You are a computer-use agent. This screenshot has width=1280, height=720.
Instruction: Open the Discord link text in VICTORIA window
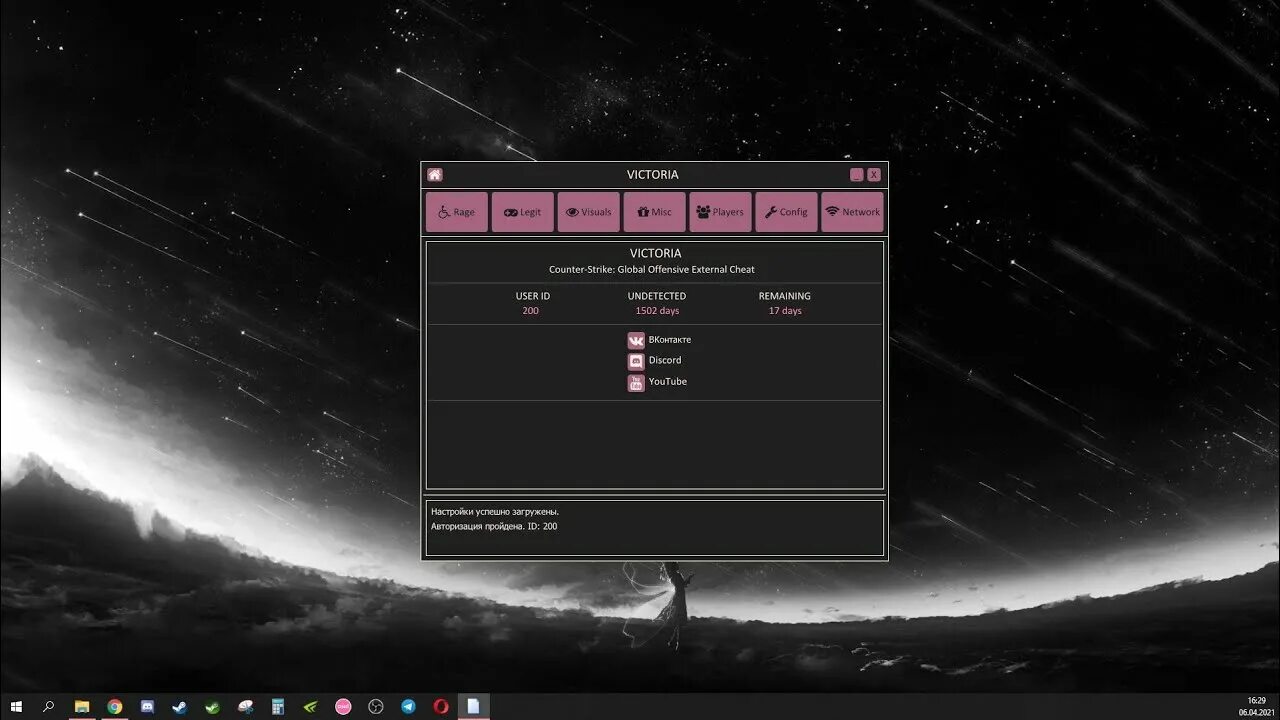tap(665, 361)
